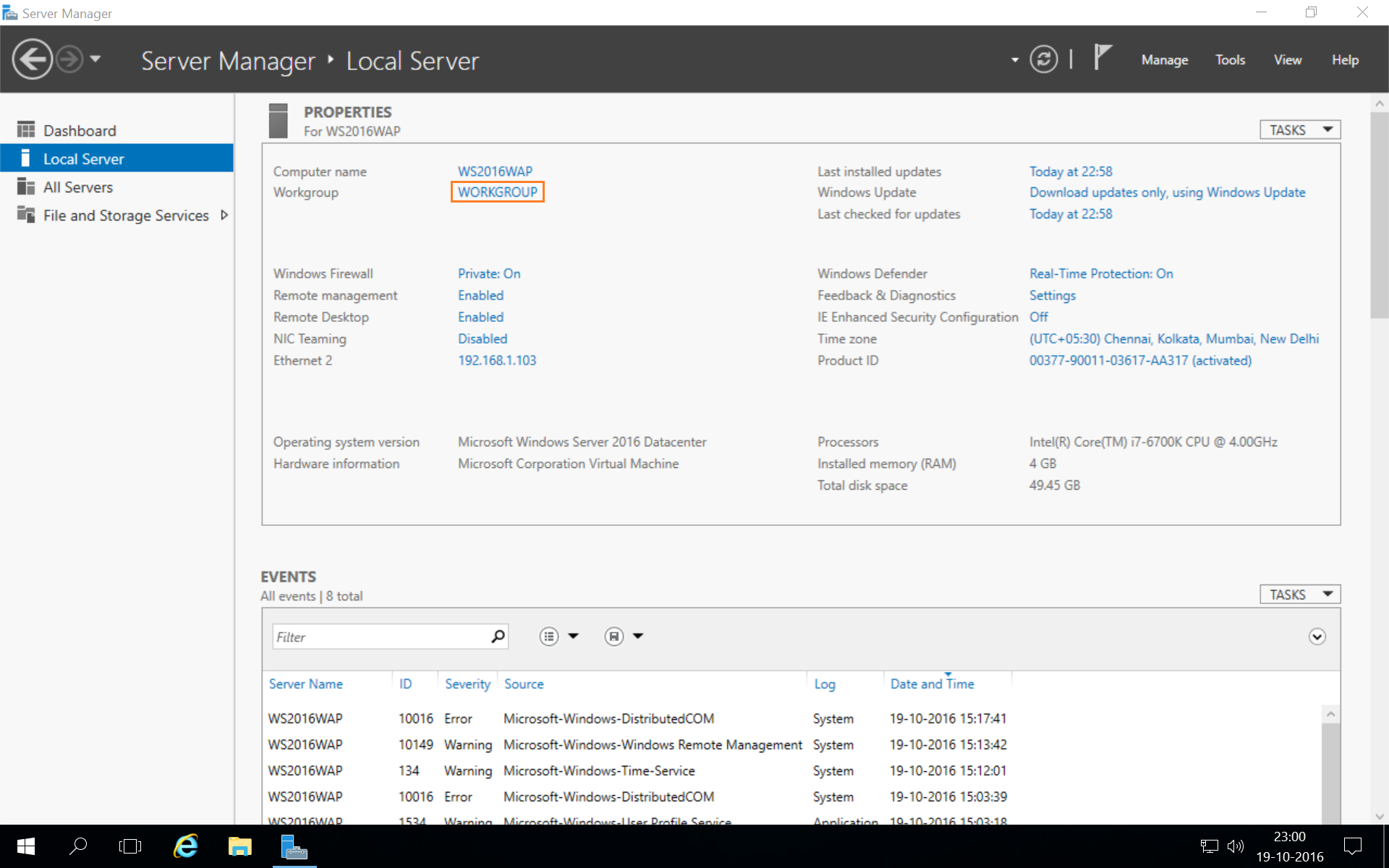Open File Explorer from taskbar
Image resolution: width=1389 pixels, height=868 pixels.
239,846
